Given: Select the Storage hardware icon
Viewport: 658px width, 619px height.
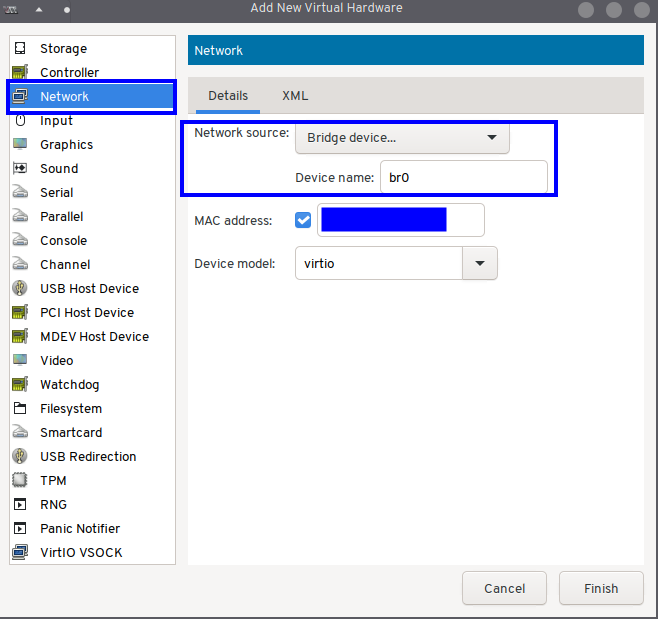Looking at the screenshot, I should pyautogui.click(x=20, y=49).
